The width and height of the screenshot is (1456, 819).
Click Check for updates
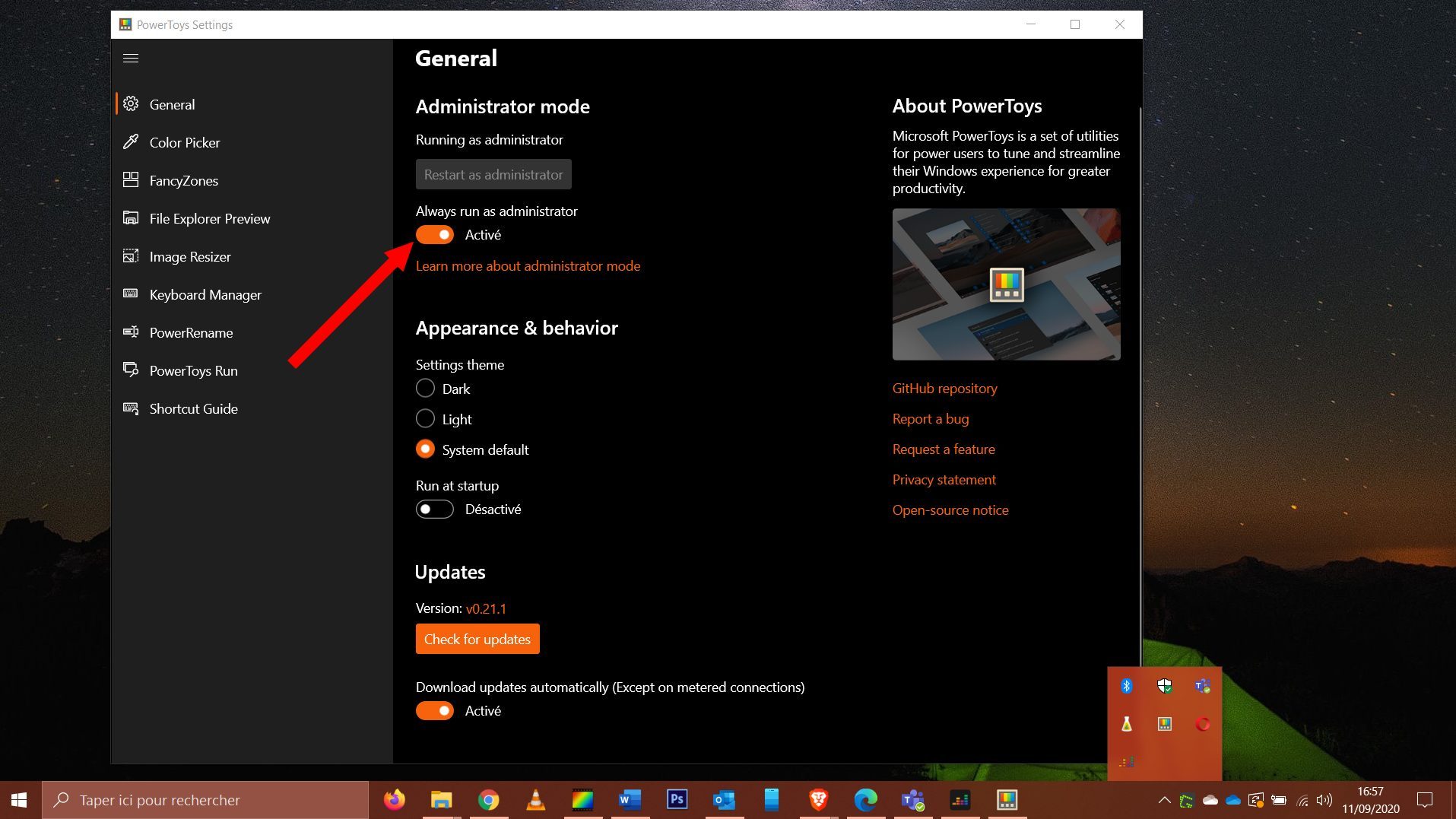[477, 639]
